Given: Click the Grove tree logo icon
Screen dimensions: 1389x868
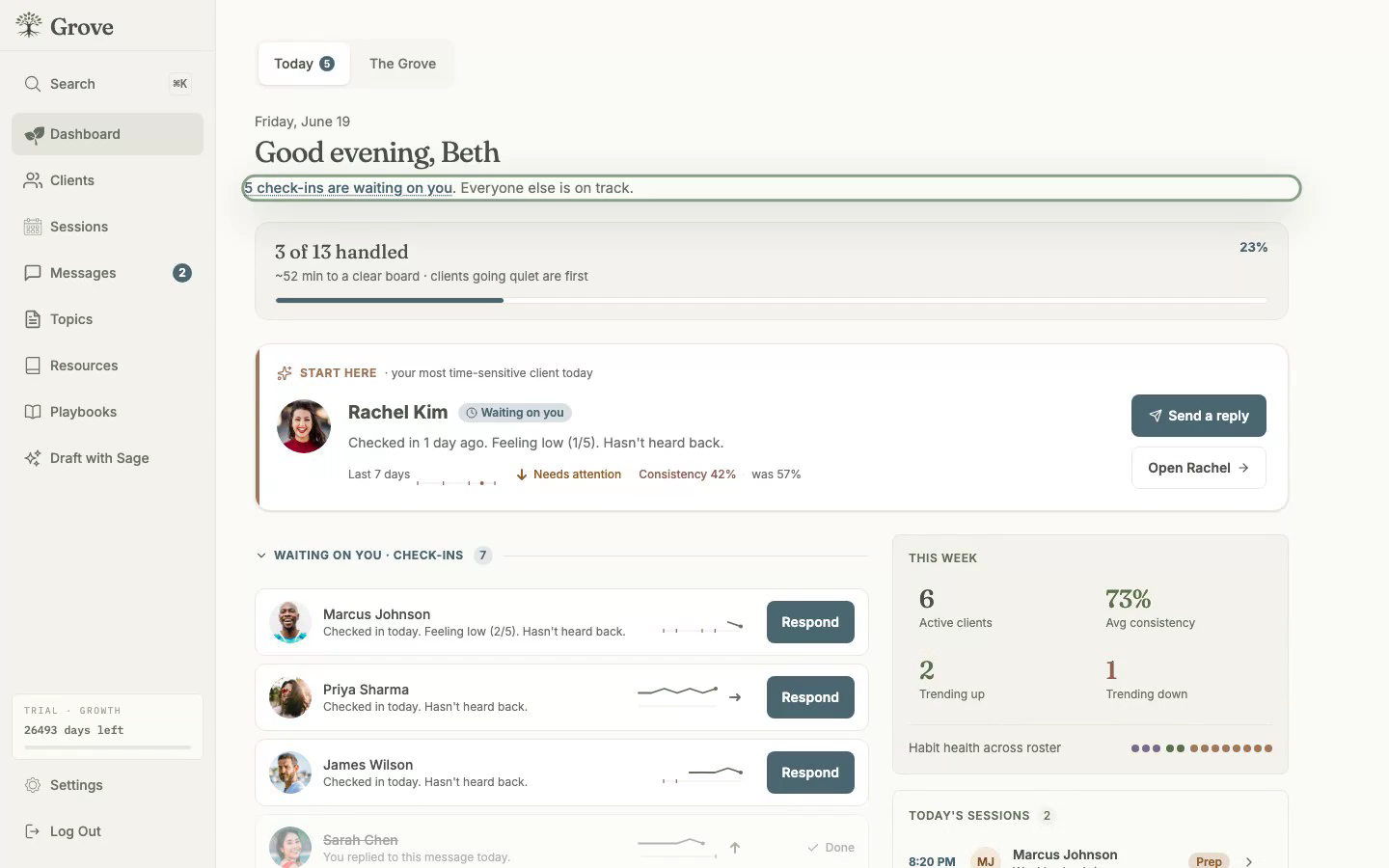Looking at the screenshot, I should click(x=29, y=25).
